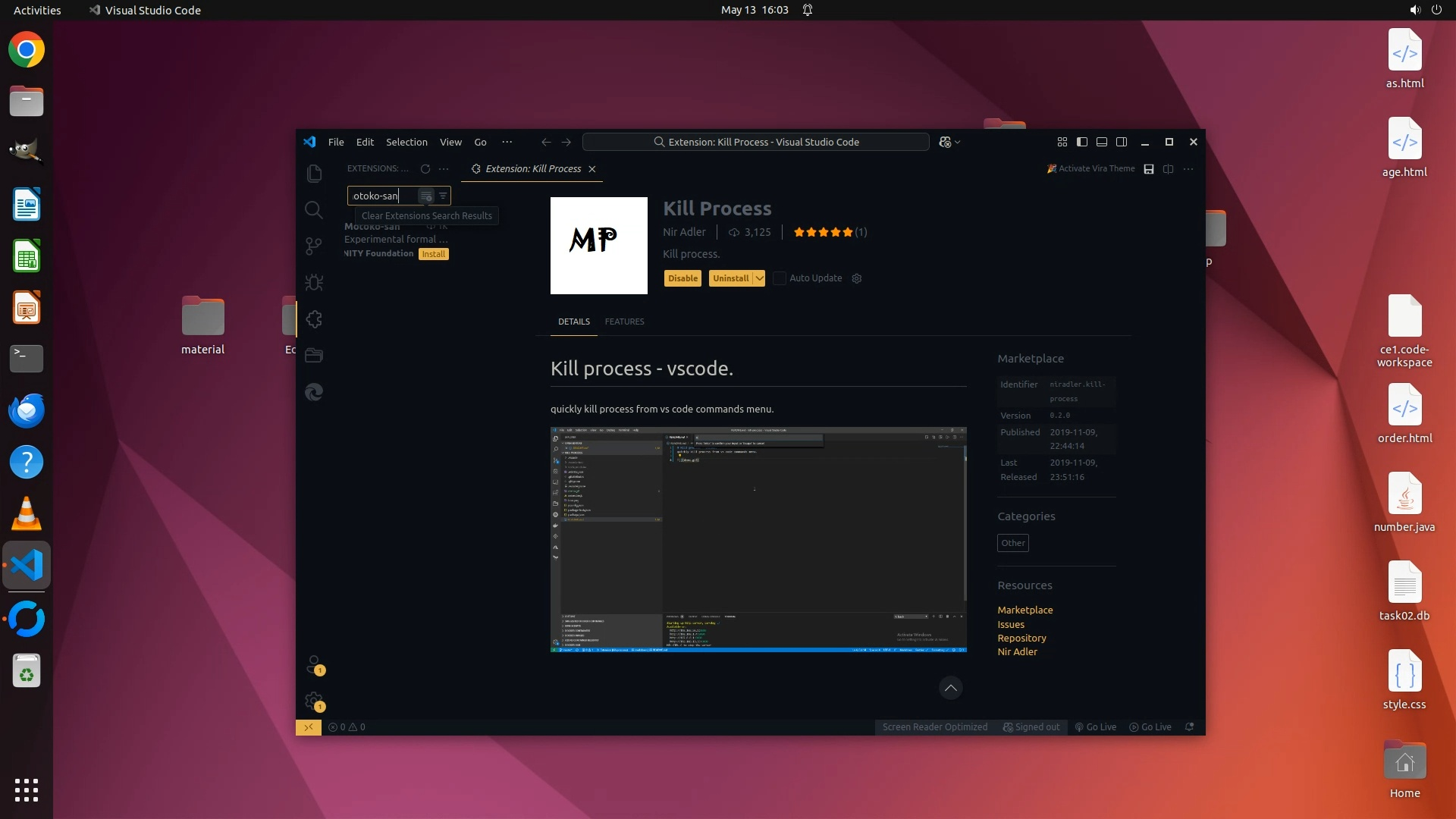Screen dimensions: 1456x819
Task: Expand the Uninstall dropdown arrow
Action: [759, 278]
